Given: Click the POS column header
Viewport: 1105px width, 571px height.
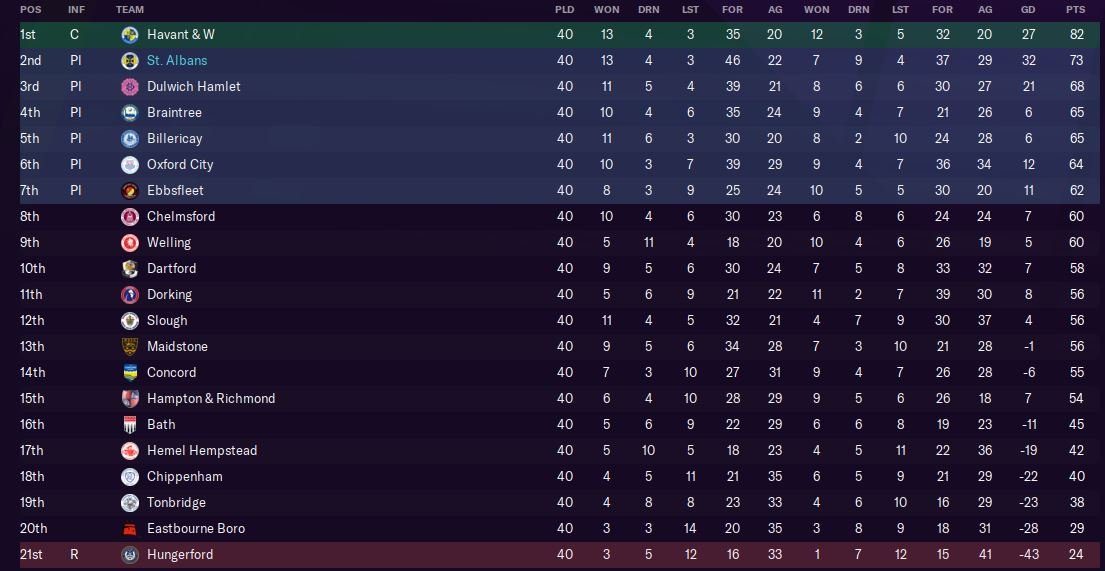Looking at the screenshot, I should click(31, 10).
